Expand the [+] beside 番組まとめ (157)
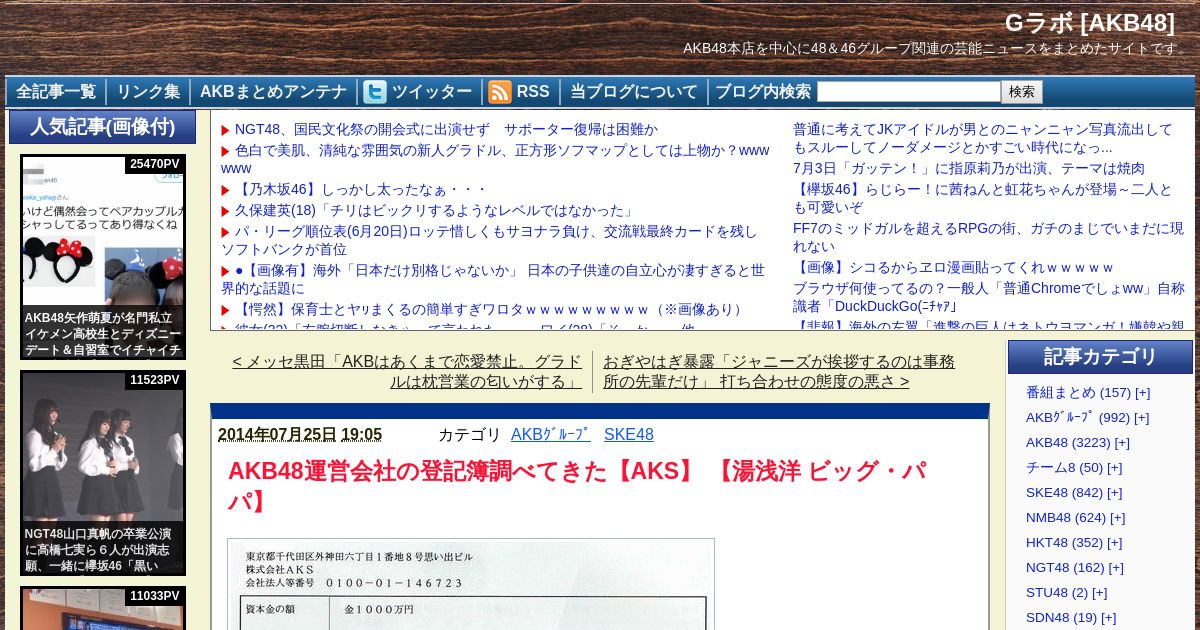 click(1142, 392)
